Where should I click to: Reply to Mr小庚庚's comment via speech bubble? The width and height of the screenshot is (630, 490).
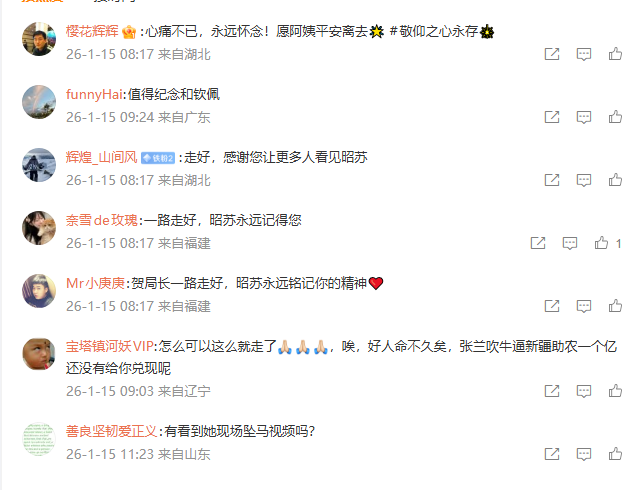coord(584,306)
